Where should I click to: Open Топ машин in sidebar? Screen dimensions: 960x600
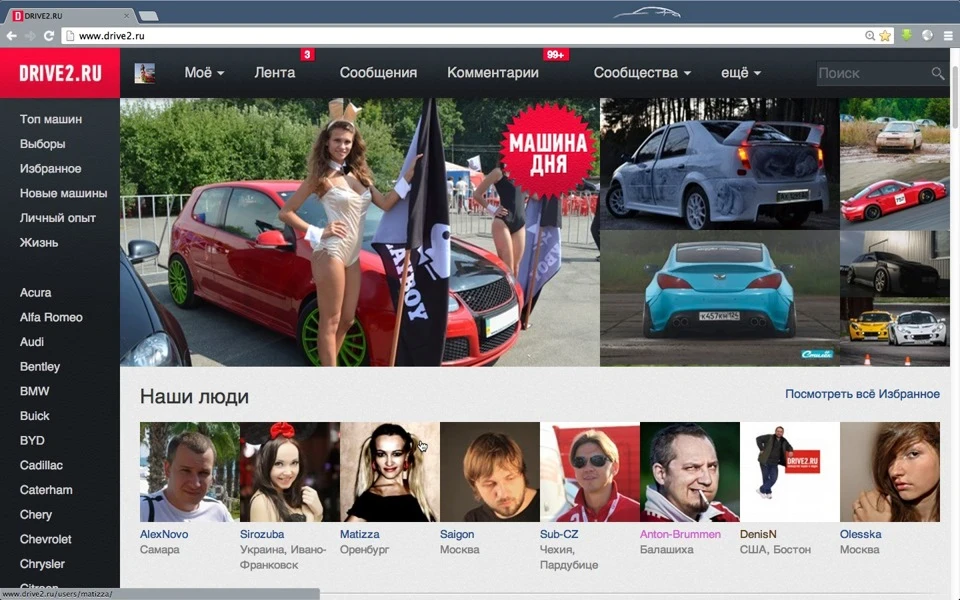[51, 119]
